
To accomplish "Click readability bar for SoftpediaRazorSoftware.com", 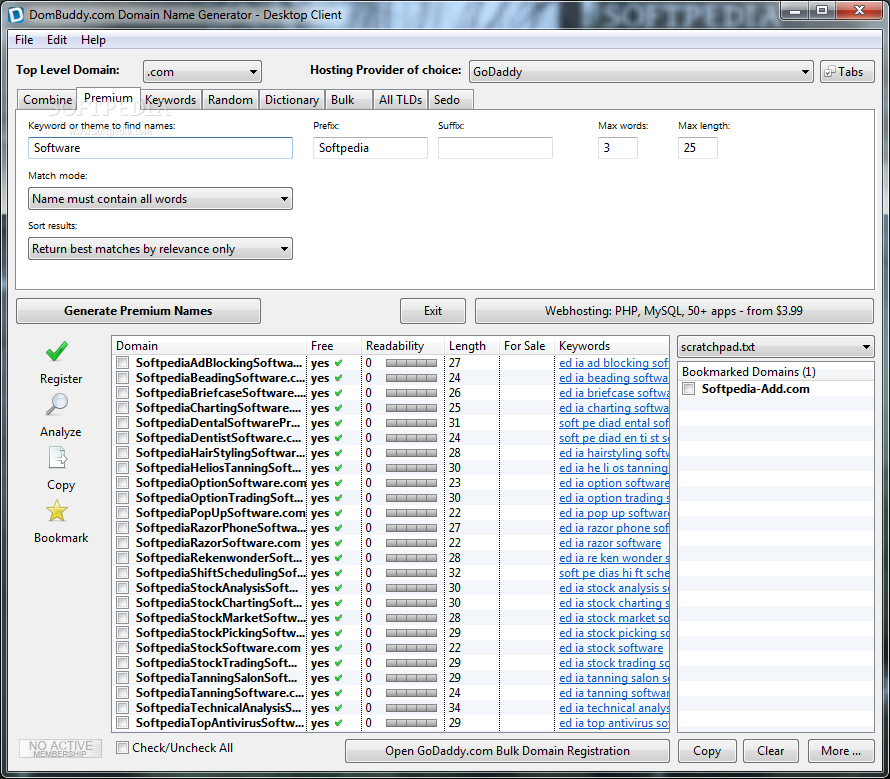I will (x=411, y=543).
